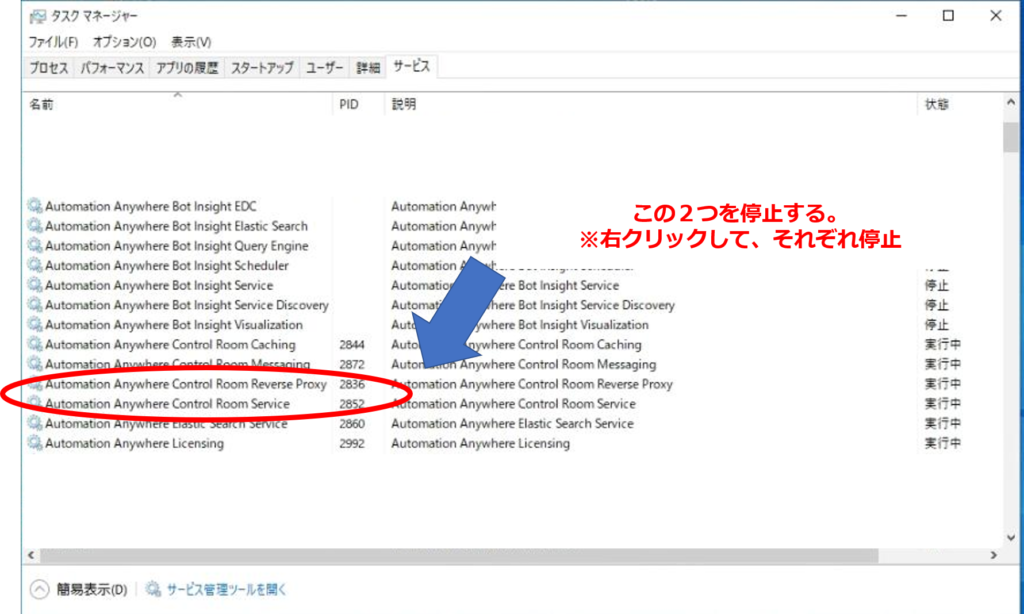Select the ユーザー tab
The image size is (1024, 614).
pyautogui.click(x=325, y=68)
